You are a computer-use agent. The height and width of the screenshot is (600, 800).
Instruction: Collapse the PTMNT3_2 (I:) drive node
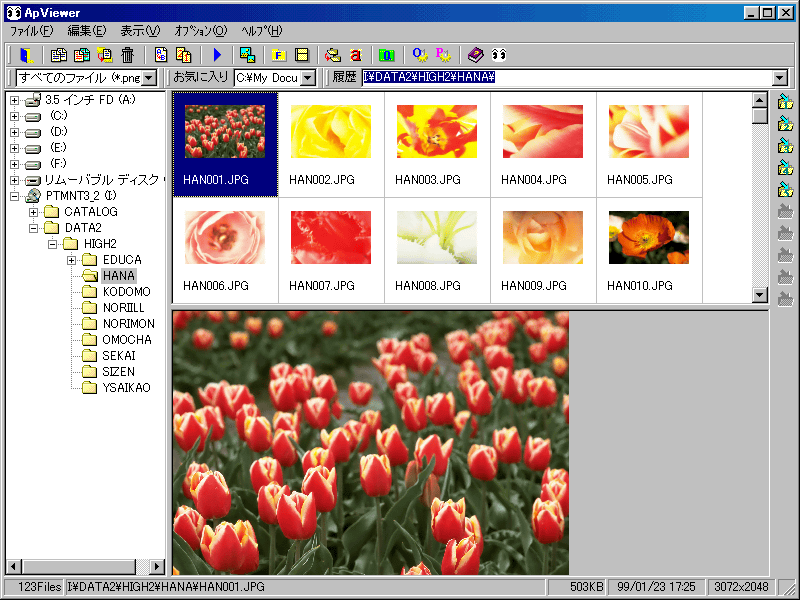(x=14, y=196)
